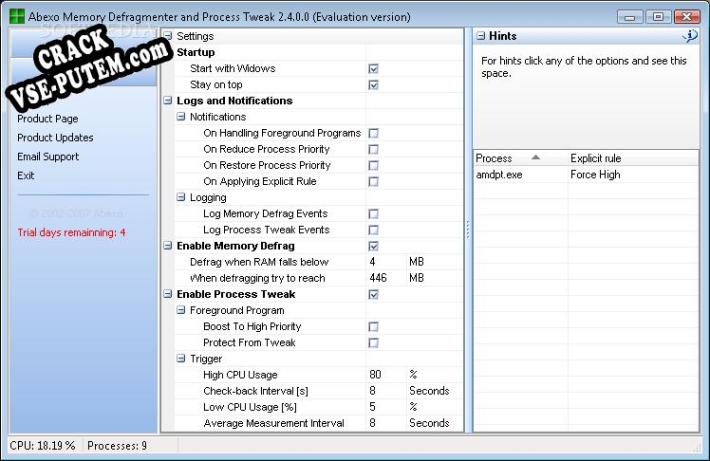Edit the Average Measurement Interval value
710x461 pixels.
click(x=386, y=423)
